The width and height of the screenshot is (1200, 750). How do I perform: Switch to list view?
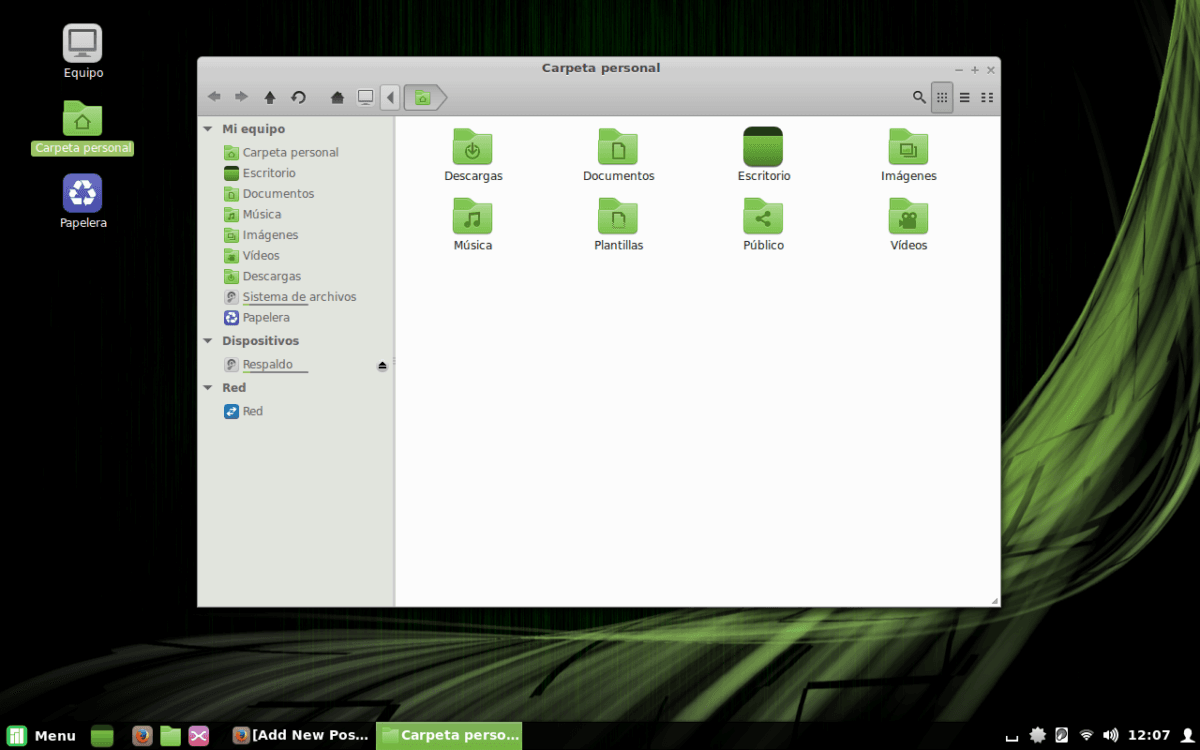pyautogui.click(x=964, y=97)
